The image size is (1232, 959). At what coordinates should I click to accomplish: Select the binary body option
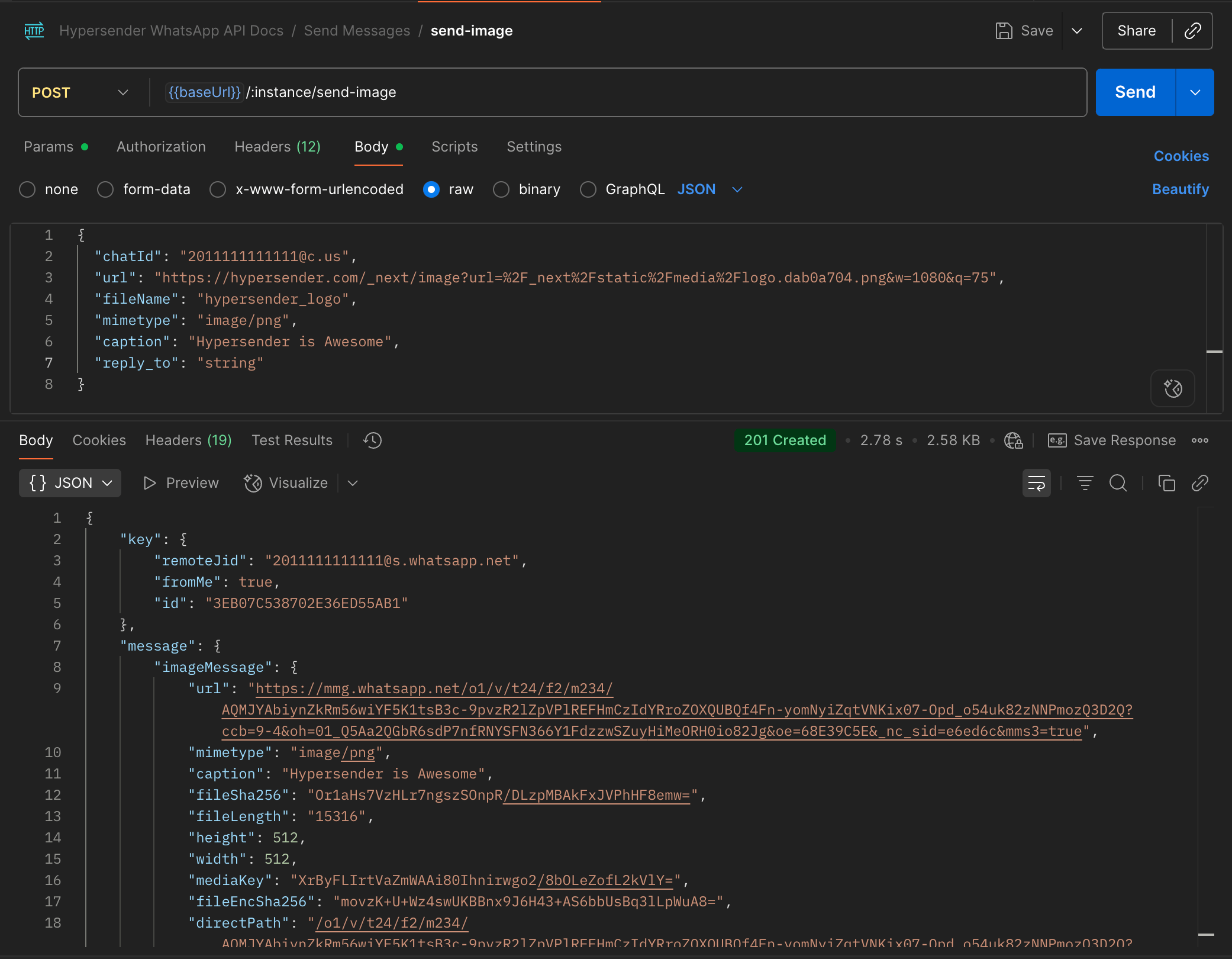[x=501, y=189]
